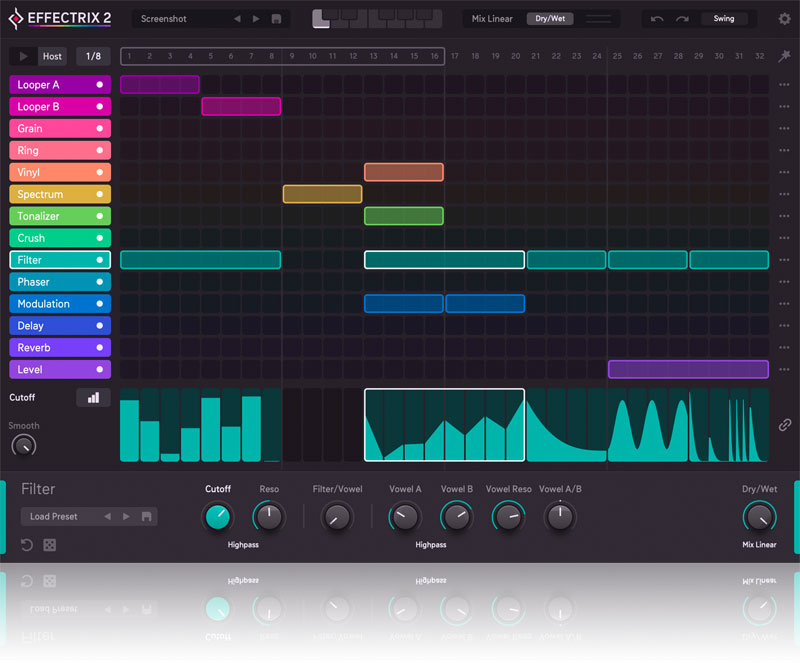Click the reset arrow icon in Filter panel
Screen dimensions: 800x663
coord(28,545)
